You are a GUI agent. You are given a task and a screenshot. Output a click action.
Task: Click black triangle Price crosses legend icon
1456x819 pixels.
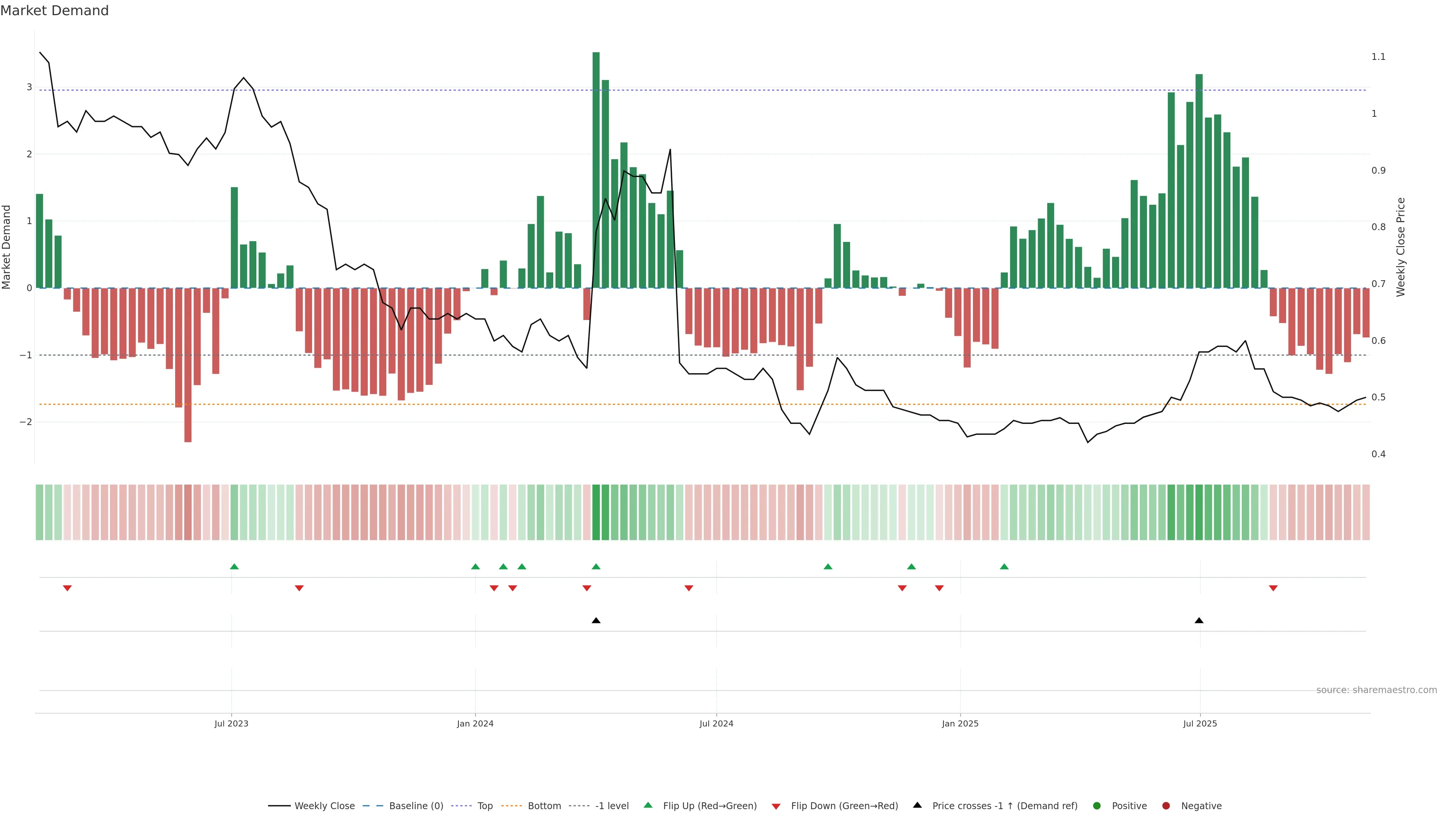917,805
